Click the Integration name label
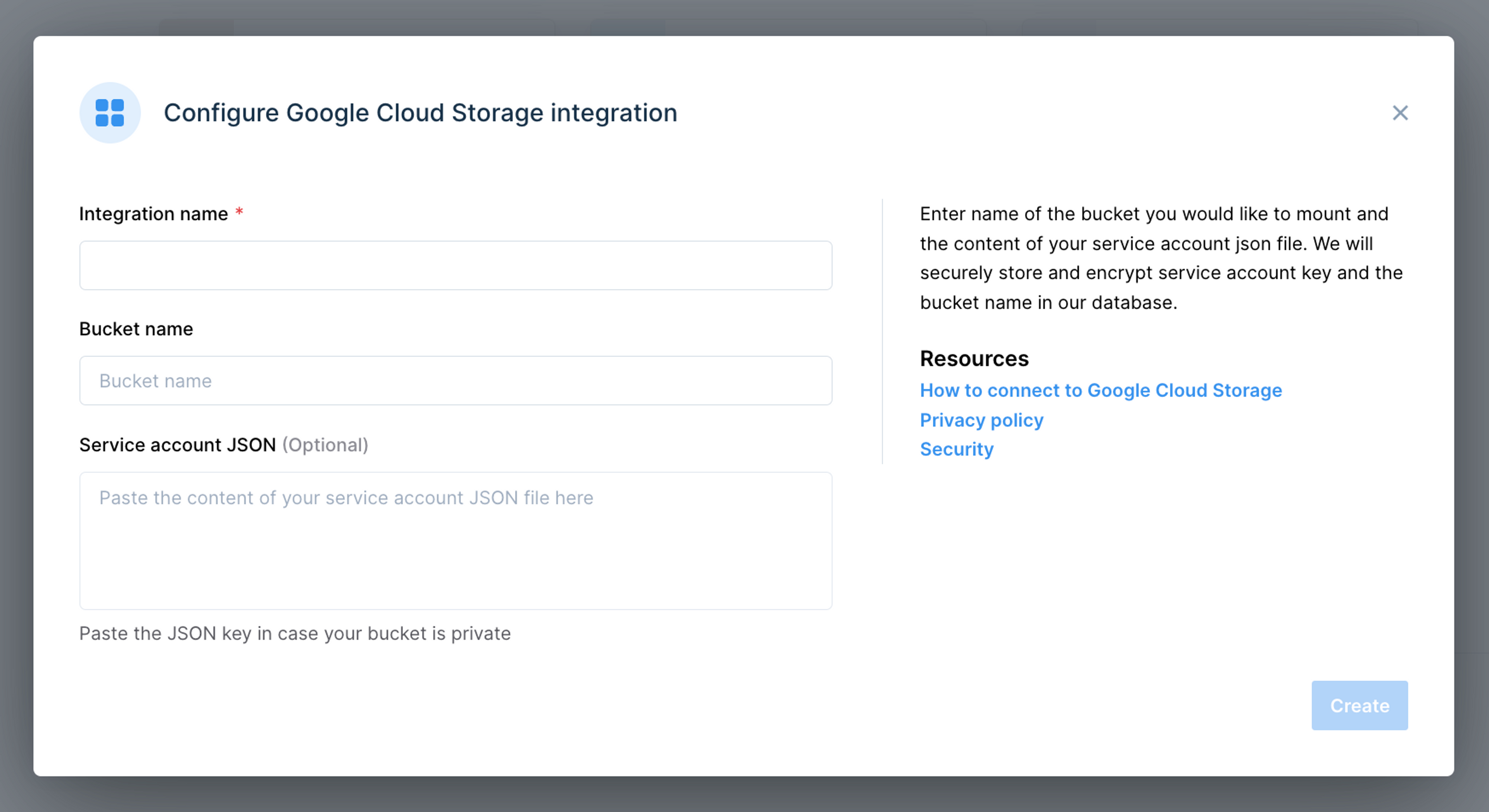Viewport: 1489px width, 812px height. [x=154, y=214]
